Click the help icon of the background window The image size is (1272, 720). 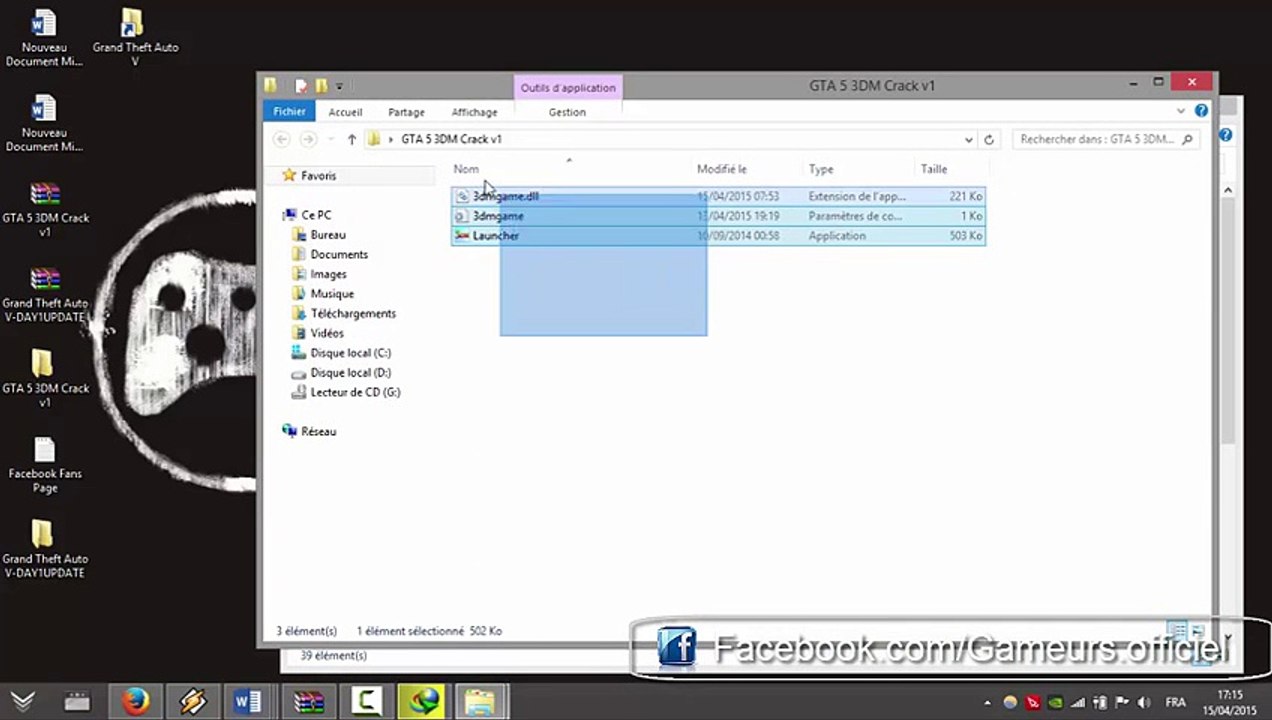tap(1225, 135)
